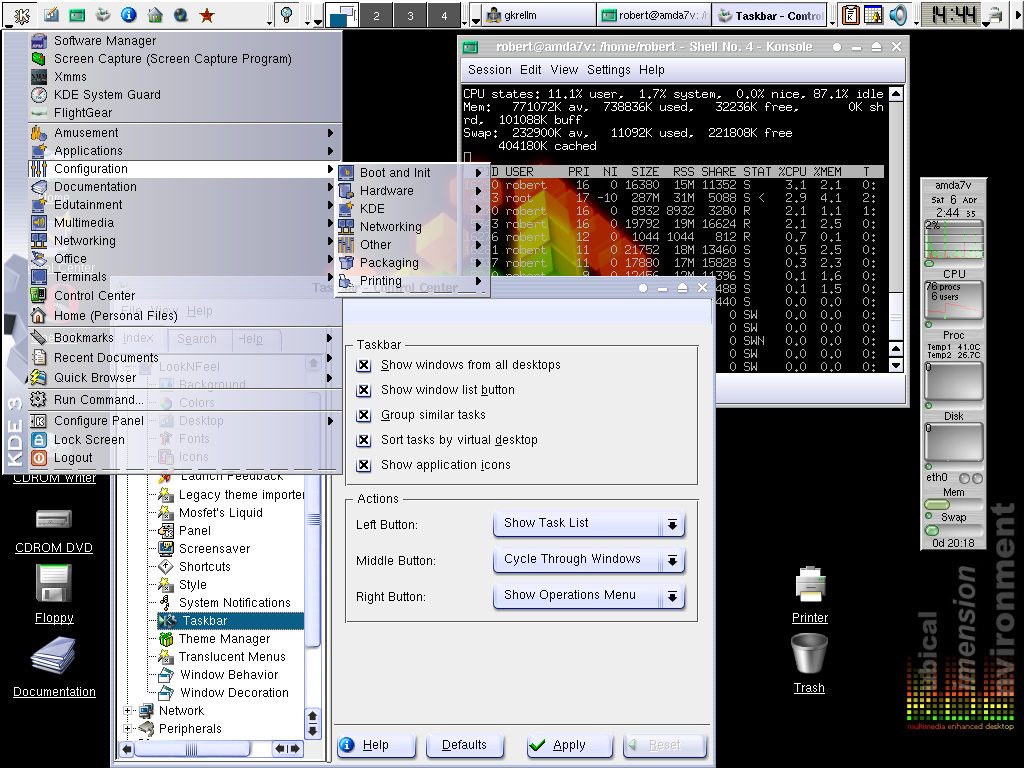Click the light bulb icon in panel
The image size is (1024, 768).
[286, 14]
